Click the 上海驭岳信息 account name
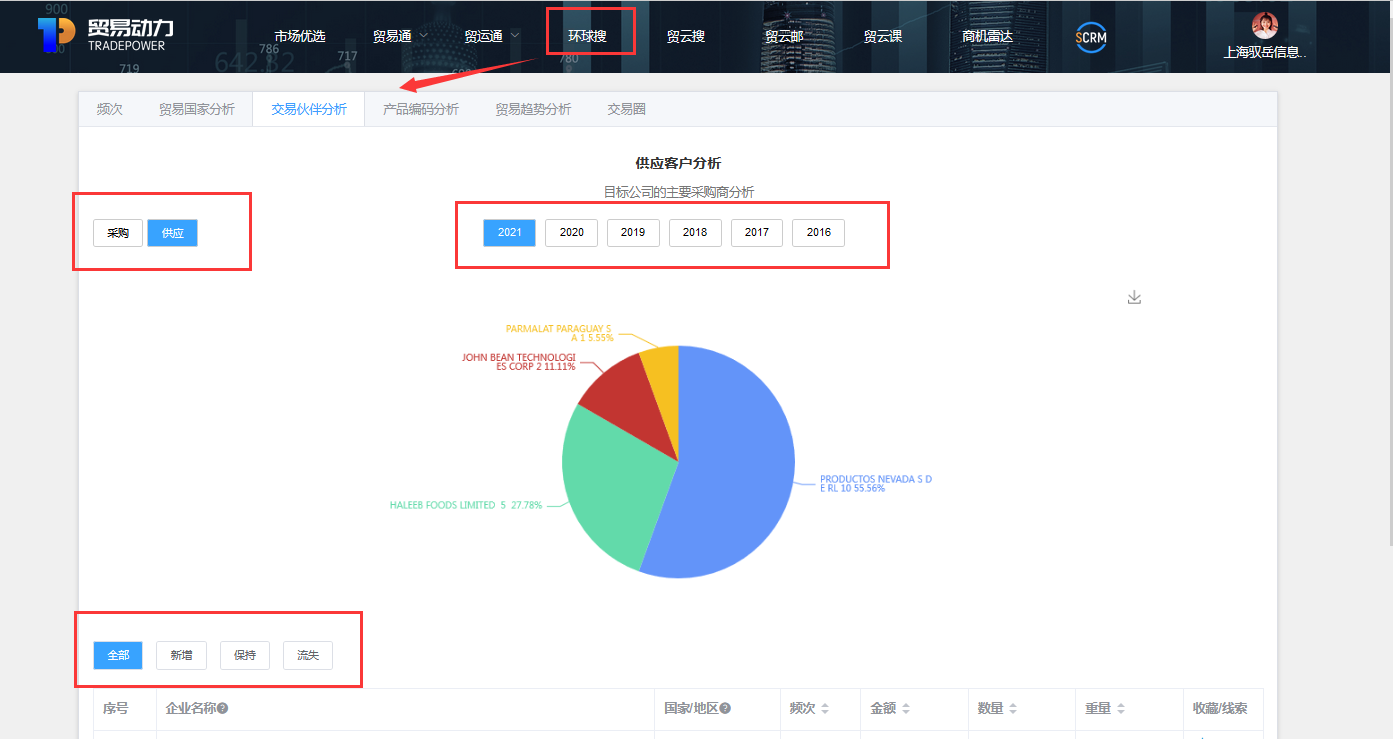 (x=1265, y=52)
